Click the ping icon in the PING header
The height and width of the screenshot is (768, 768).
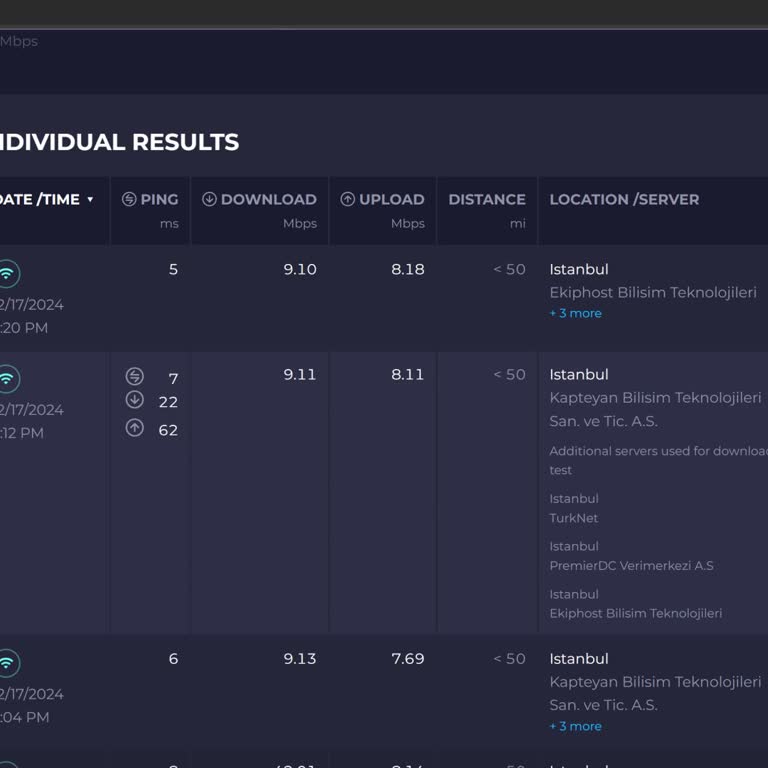pos(129,199)
